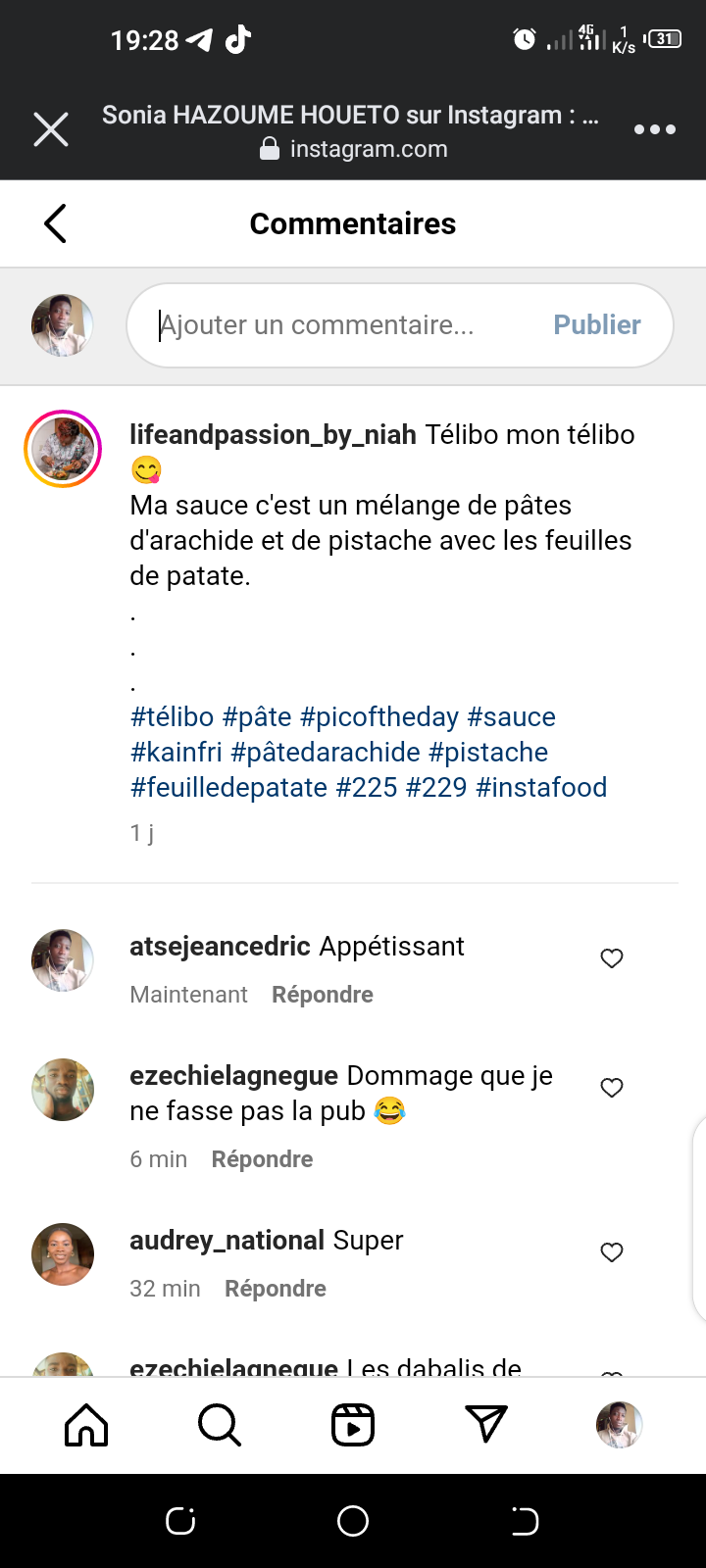Like atsejeancedric's comment with the heart

(612, 958)
